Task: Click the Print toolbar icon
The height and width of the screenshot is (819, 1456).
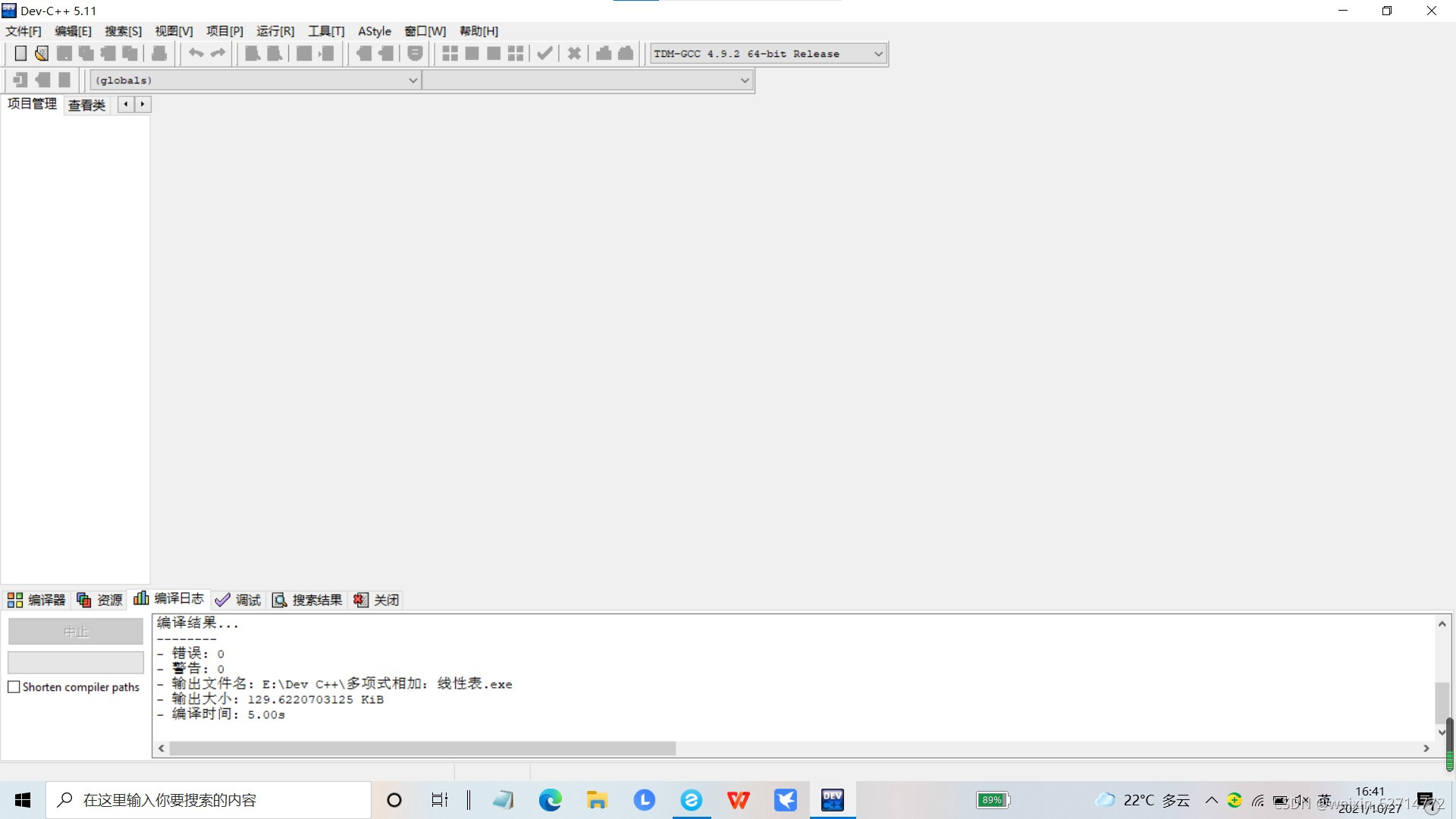Action: pyautogui.click(x=159, y=53)
